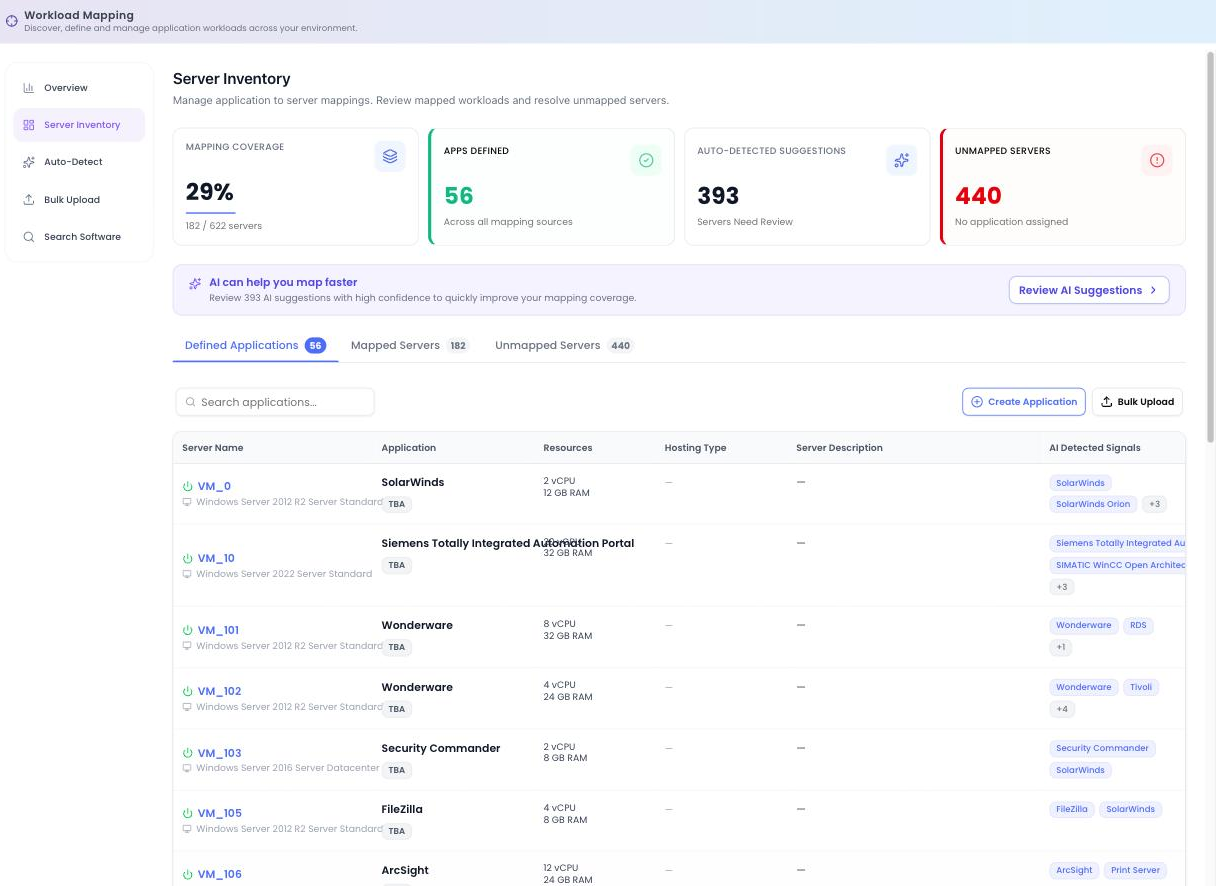Click the power status icon beside VM_106
The image size is (1216, 886).
point(187,874)
